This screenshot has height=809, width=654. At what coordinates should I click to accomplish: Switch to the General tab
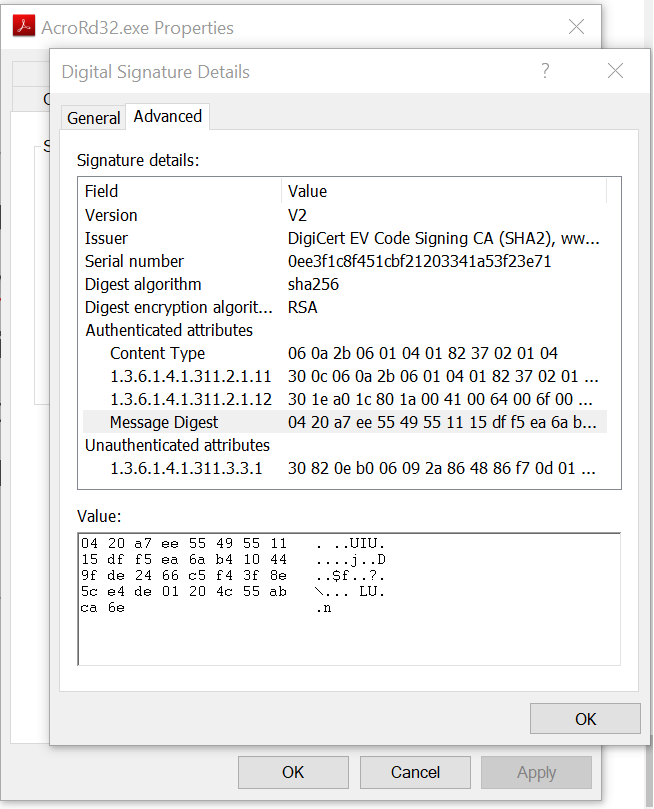tap(93, 118)
